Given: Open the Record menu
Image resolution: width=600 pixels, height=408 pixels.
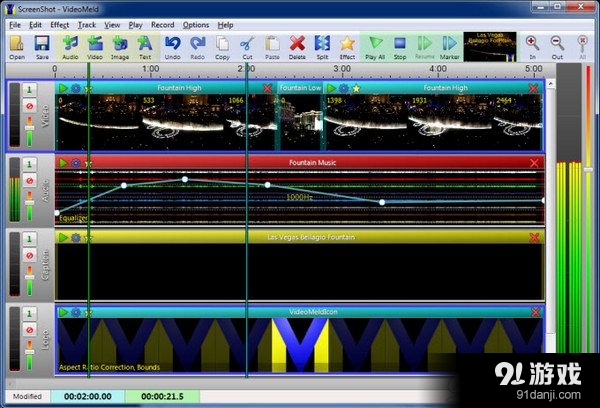Looking at the screenshot, I should click(x=163, y=25).
